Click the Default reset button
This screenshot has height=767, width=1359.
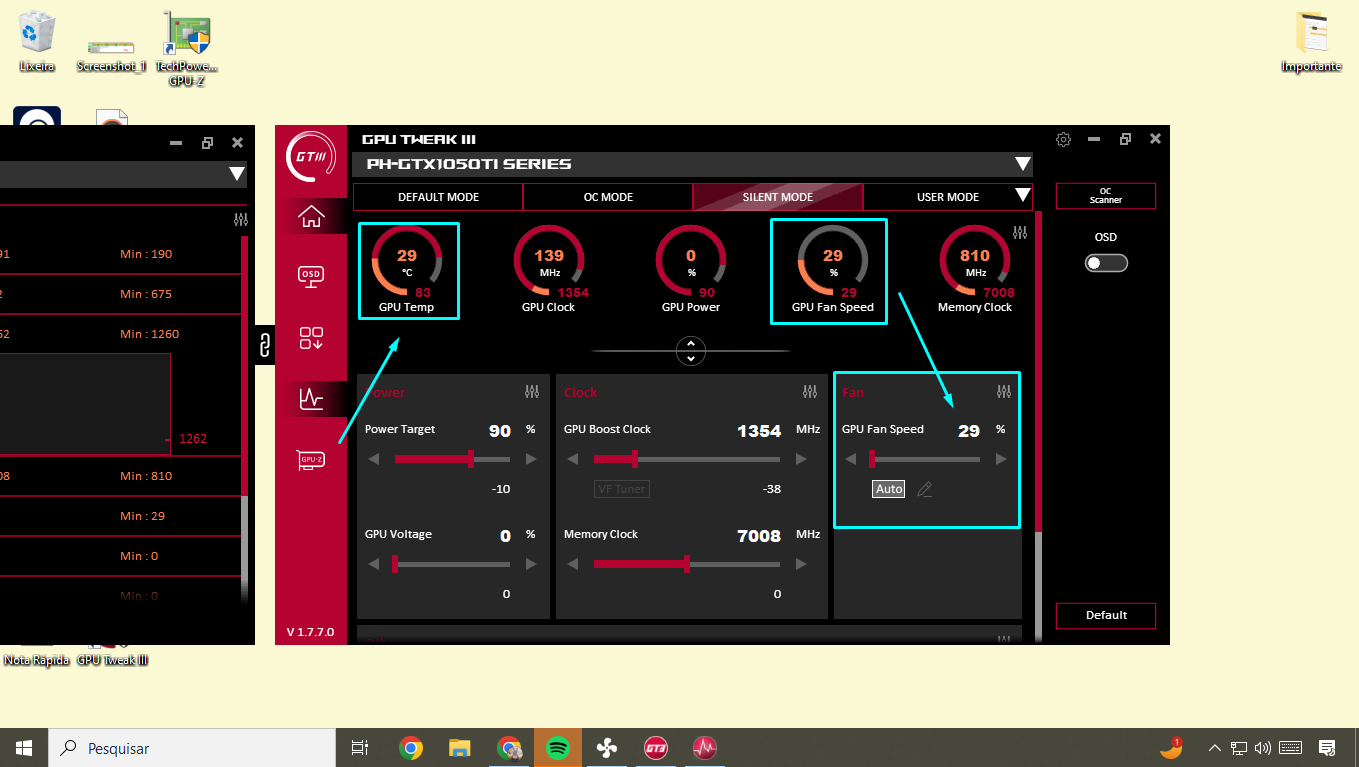point(1106,615)
